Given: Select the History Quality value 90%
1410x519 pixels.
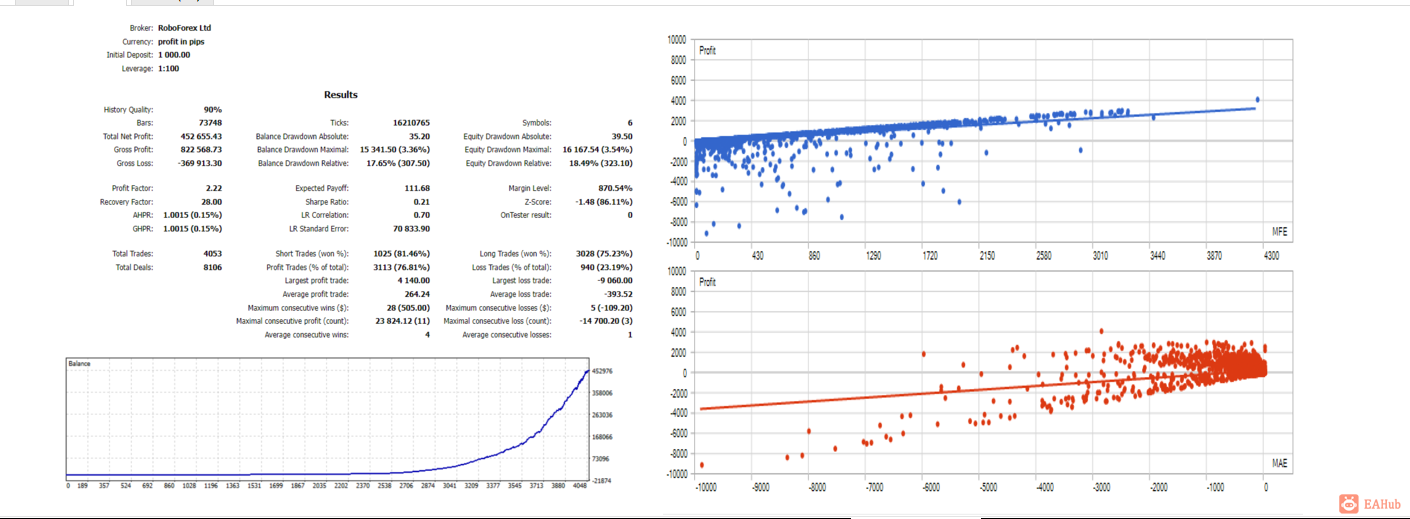Looking at the screenshot, I should point(213,110).
